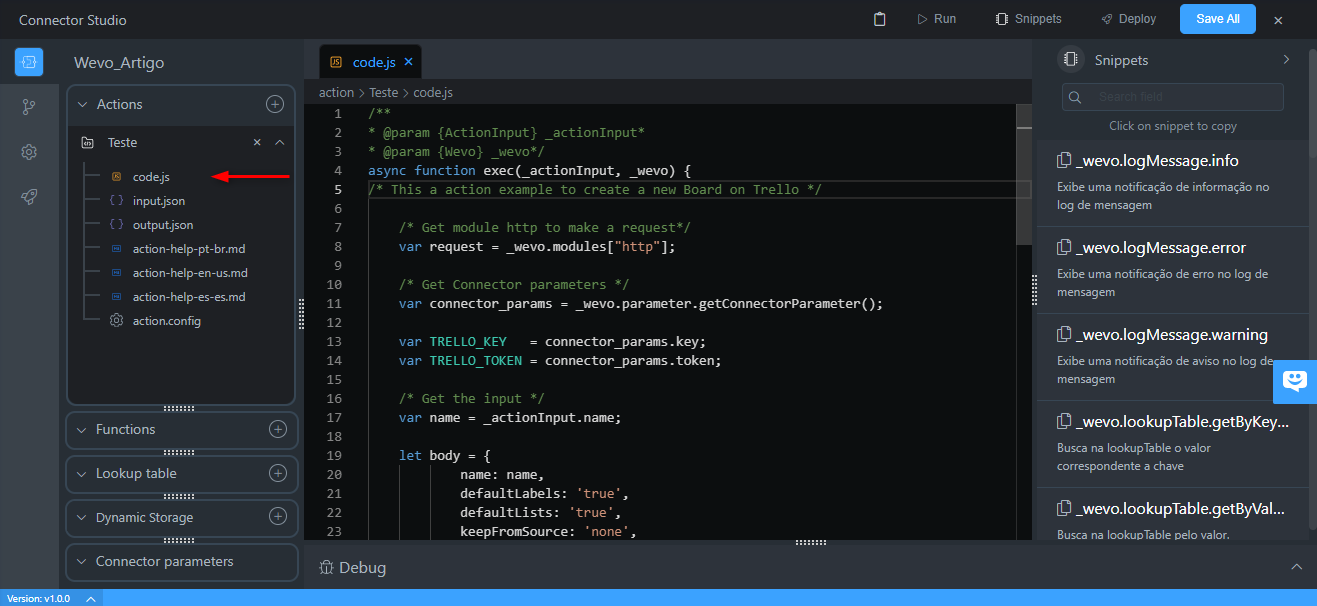Screen dimensions: 1317x606
Task: Delete the Teste action with X
Action: point(257,143)
